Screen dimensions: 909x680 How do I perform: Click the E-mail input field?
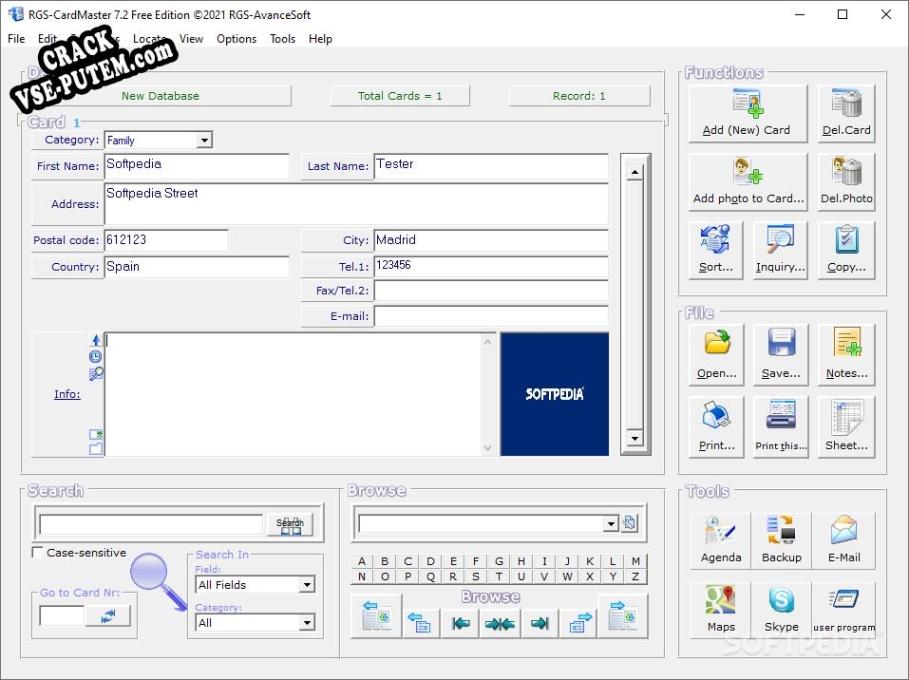tap(491, 316)
